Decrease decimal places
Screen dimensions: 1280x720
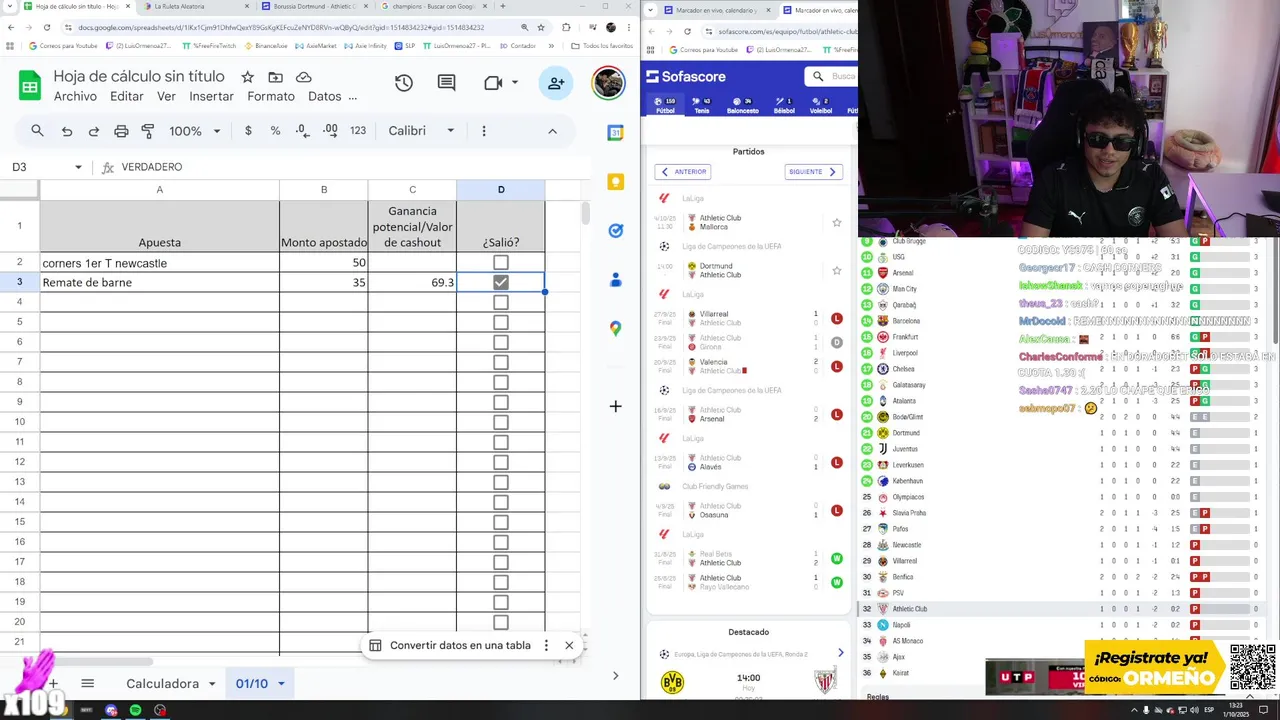303,131
